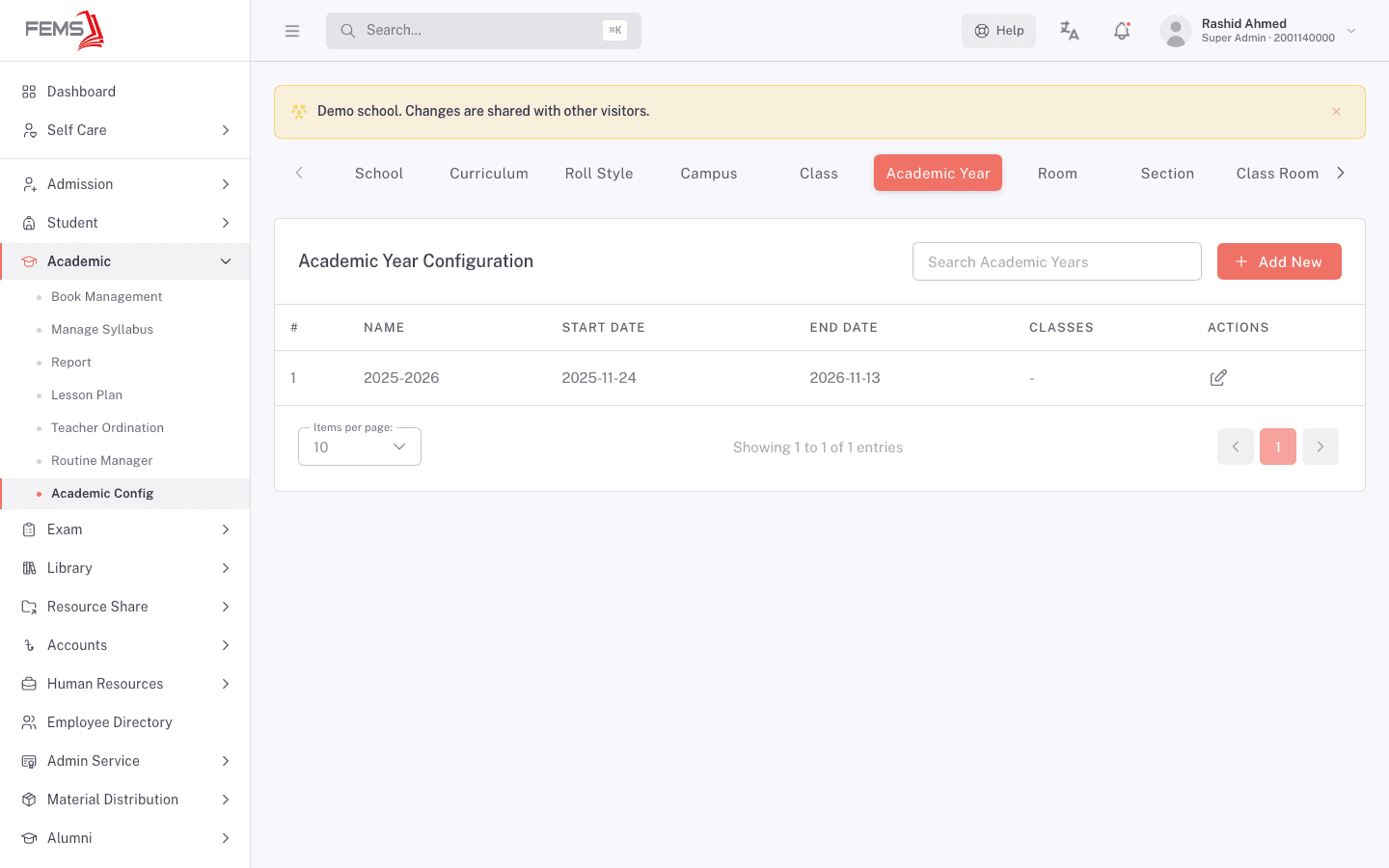Open the notifications bell

pos(1122,31)
